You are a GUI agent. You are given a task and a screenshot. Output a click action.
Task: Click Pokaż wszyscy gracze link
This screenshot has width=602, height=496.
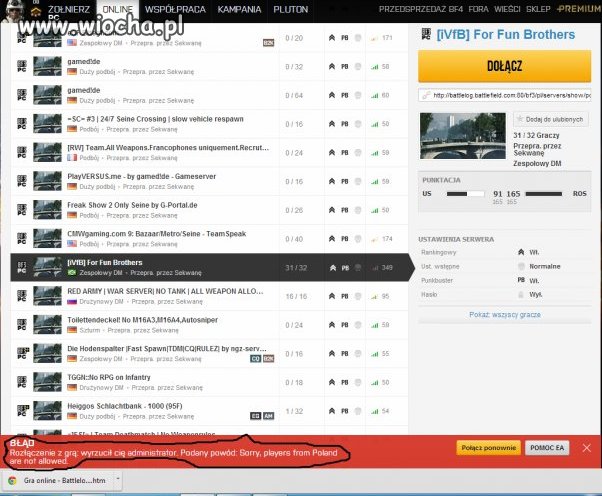(504, 315)
